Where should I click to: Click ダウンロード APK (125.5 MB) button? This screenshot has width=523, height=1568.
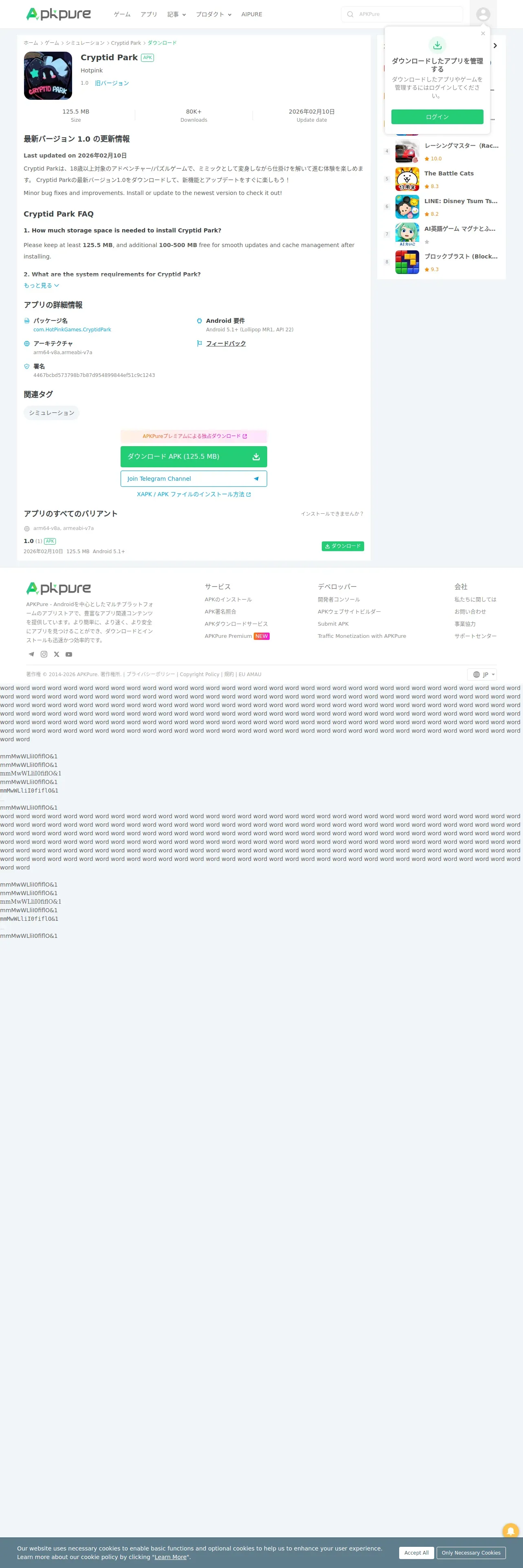coord(193,457)
